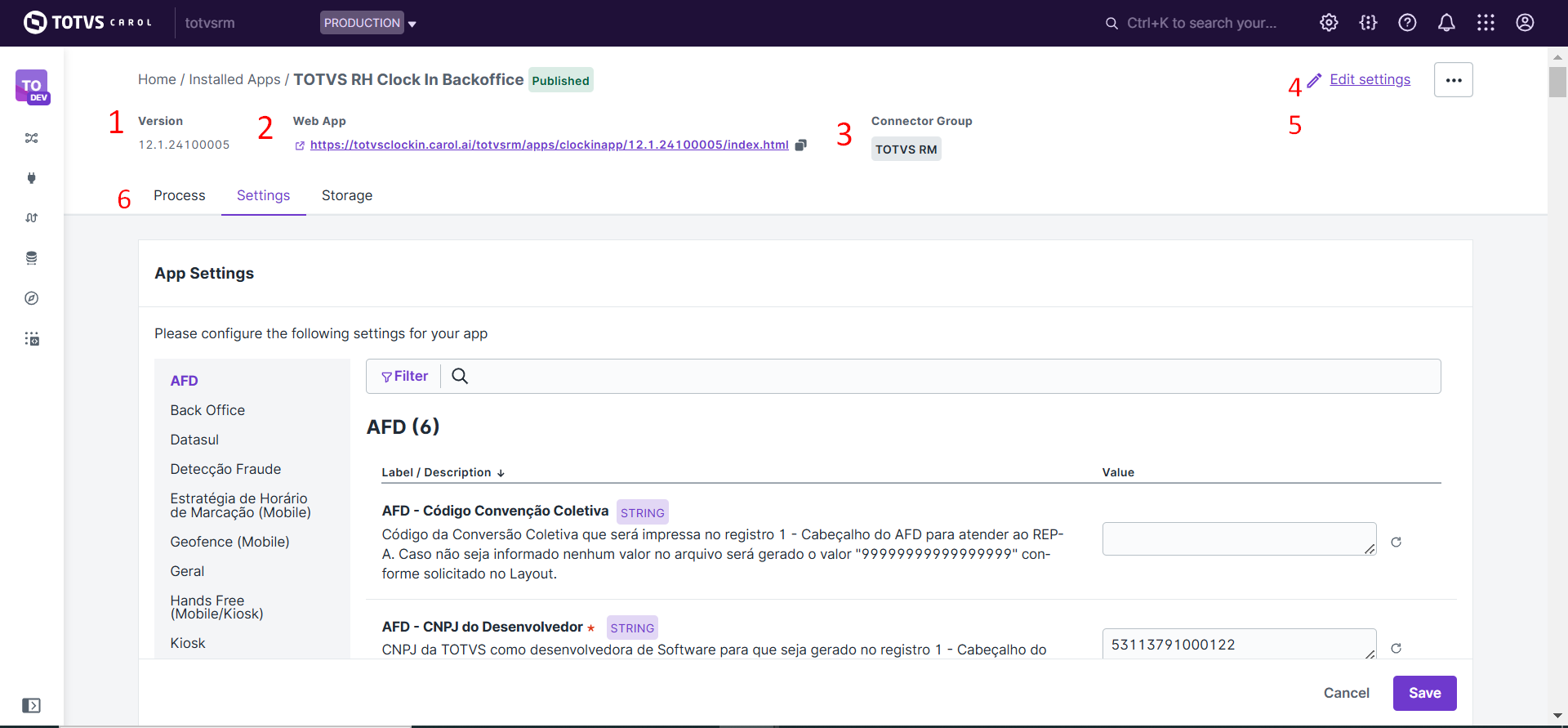Go to Home breadcrumb
The width and height of the screenshot is (1568, 728).
(157, 79)
